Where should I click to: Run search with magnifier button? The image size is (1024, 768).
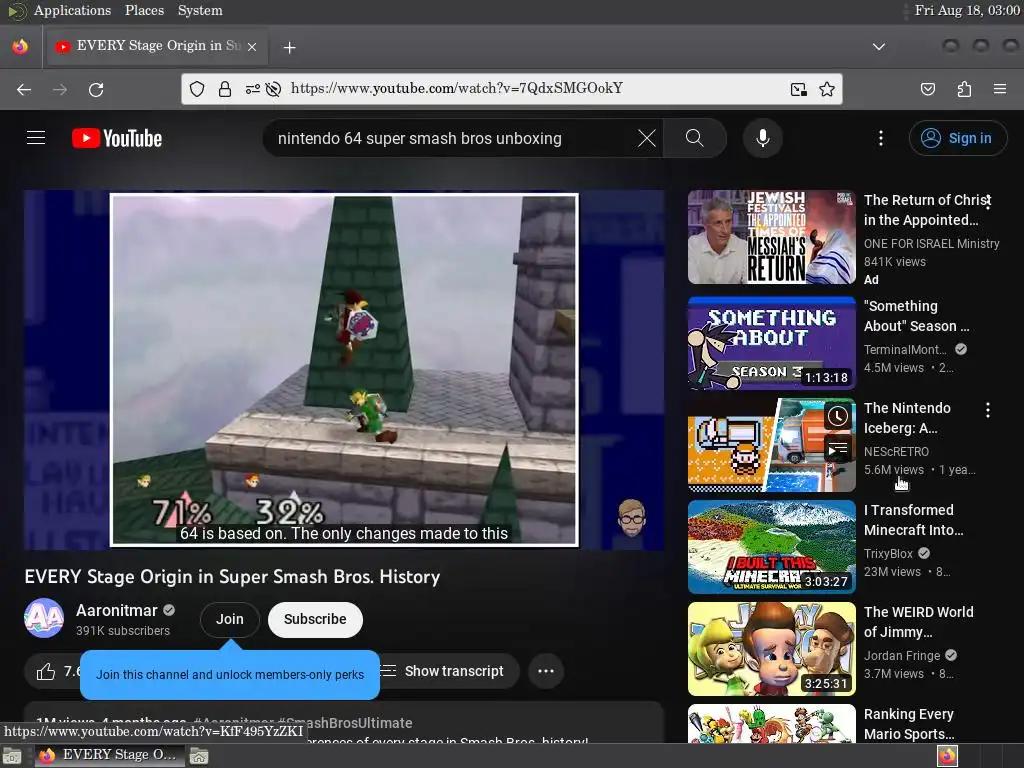point(695,138)
